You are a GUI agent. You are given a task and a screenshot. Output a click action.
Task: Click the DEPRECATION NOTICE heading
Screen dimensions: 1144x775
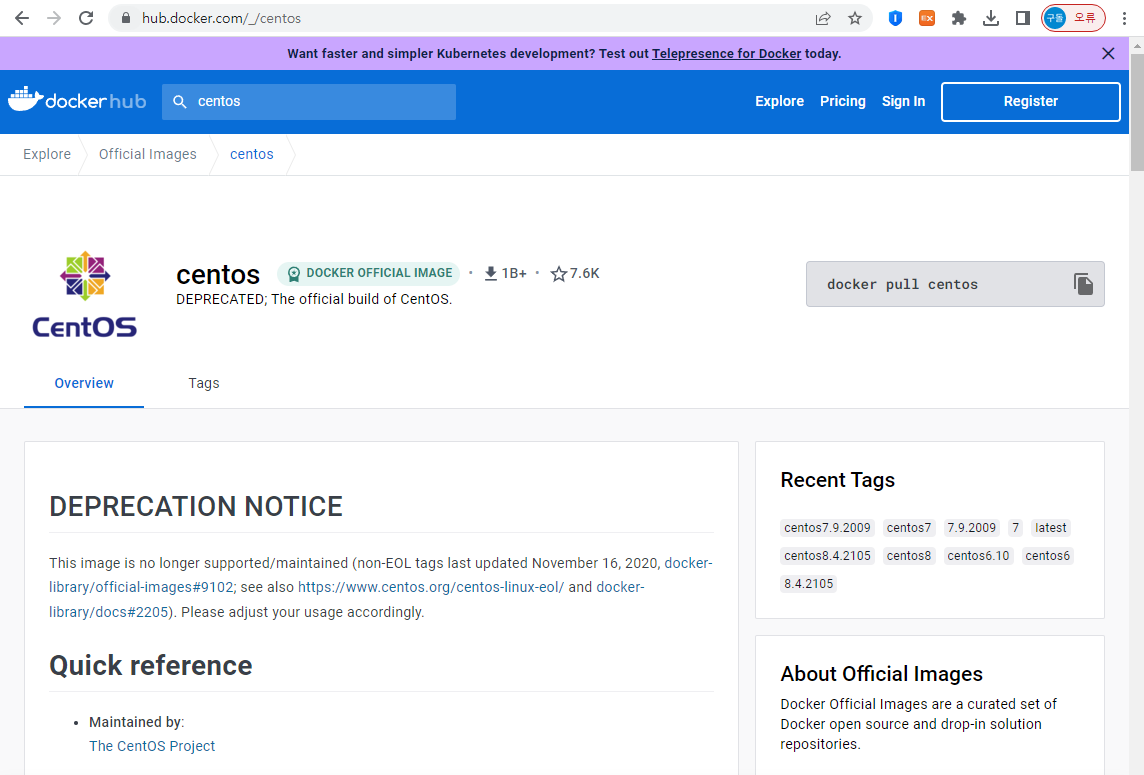pos(196,506)
